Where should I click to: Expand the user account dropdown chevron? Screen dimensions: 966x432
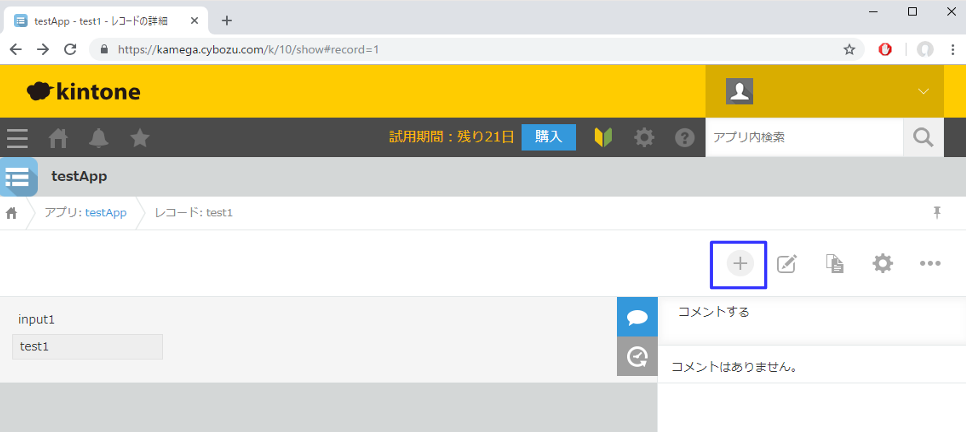[x=923, y=92]
